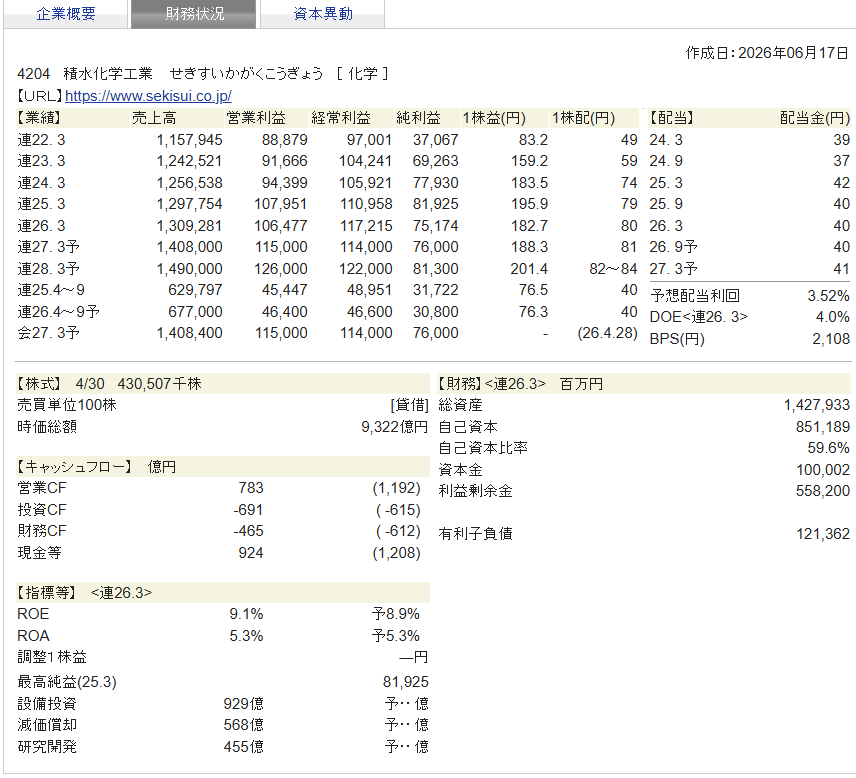Click the 【キャッシュフロー】 section header
The width and height of the screenshot is (856, 778).
(x=74, y=467)
